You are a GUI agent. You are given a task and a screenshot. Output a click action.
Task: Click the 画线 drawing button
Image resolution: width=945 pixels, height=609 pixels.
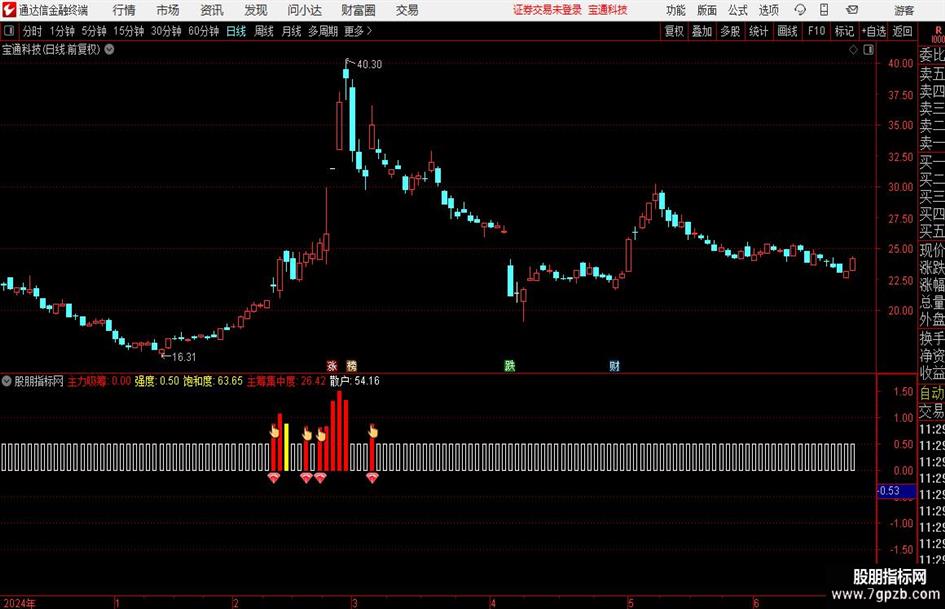[x=787, y=31]
